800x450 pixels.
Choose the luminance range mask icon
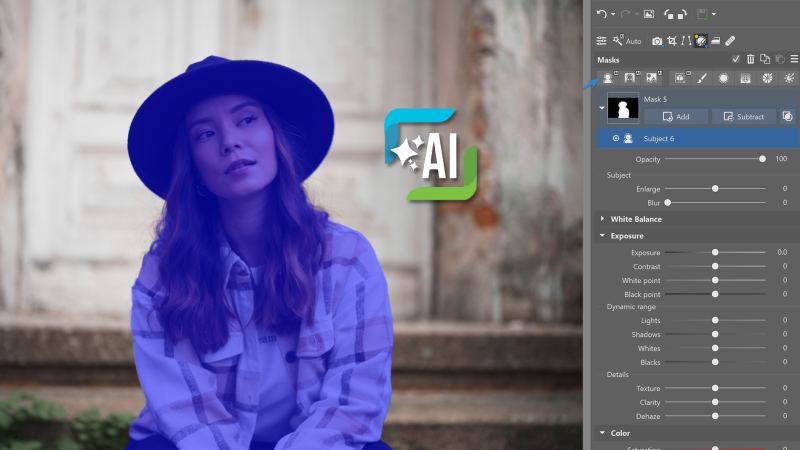tap(789, 78)
